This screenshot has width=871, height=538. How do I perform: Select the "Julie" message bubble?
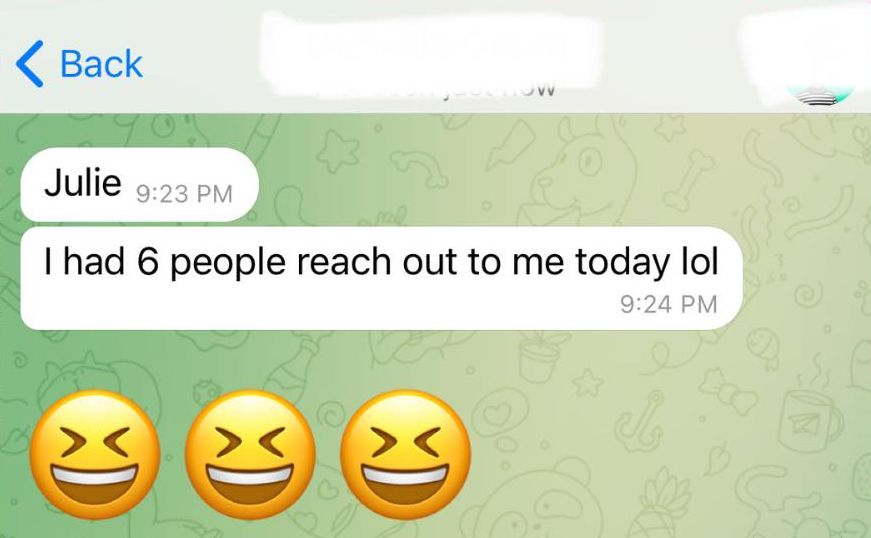pyautogui.click(x=139, y=184)
